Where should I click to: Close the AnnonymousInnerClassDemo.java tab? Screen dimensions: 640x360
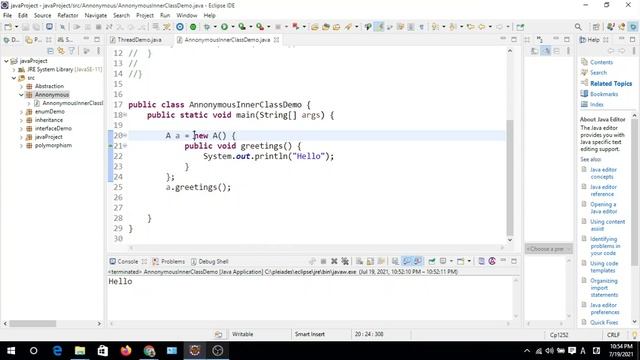pyautogui.click(x=276, y=40)
